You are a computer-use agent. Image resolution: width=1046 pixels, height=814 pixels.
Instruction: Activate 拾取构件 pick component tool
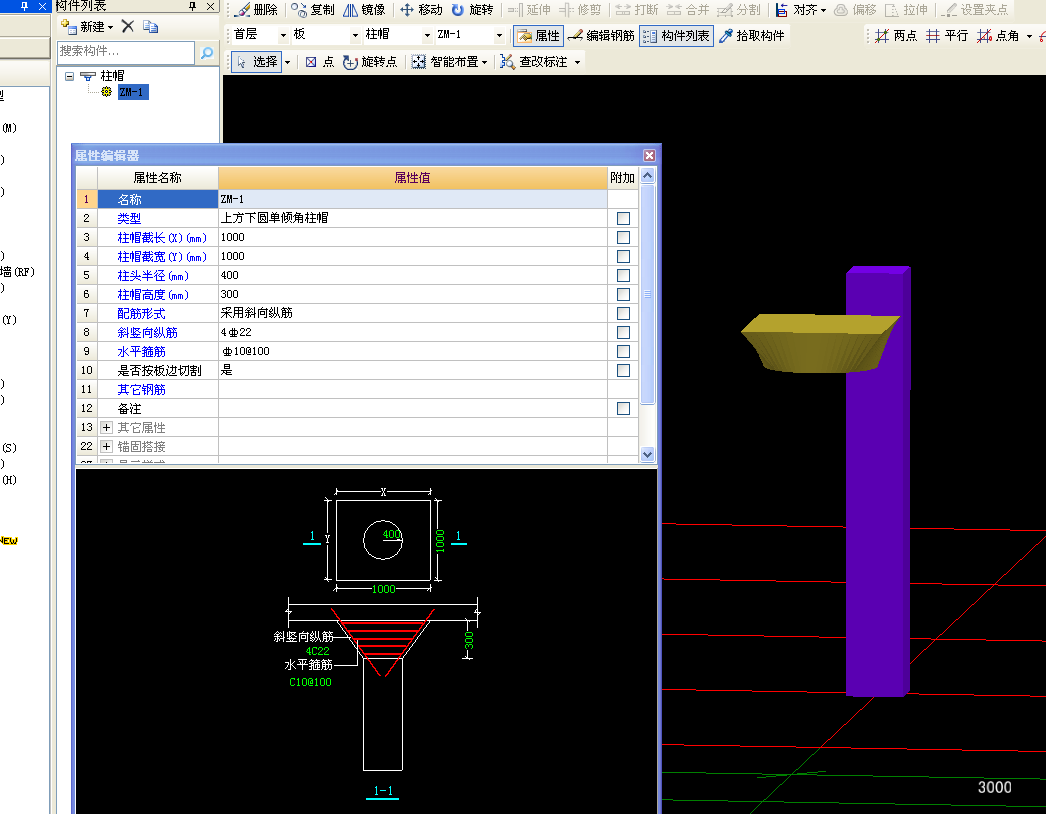tap(752, 35)
